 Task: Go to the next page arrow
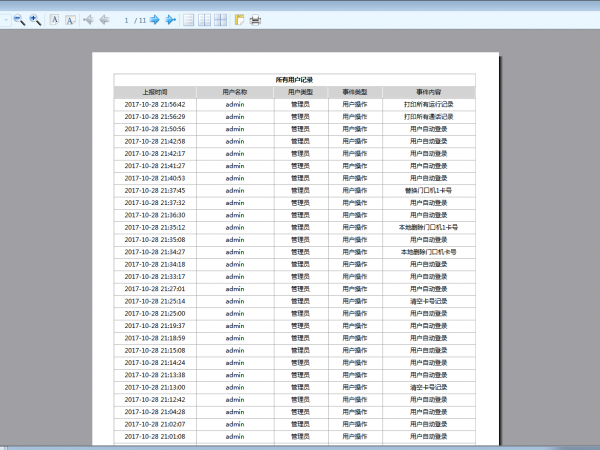pos(155,20)
